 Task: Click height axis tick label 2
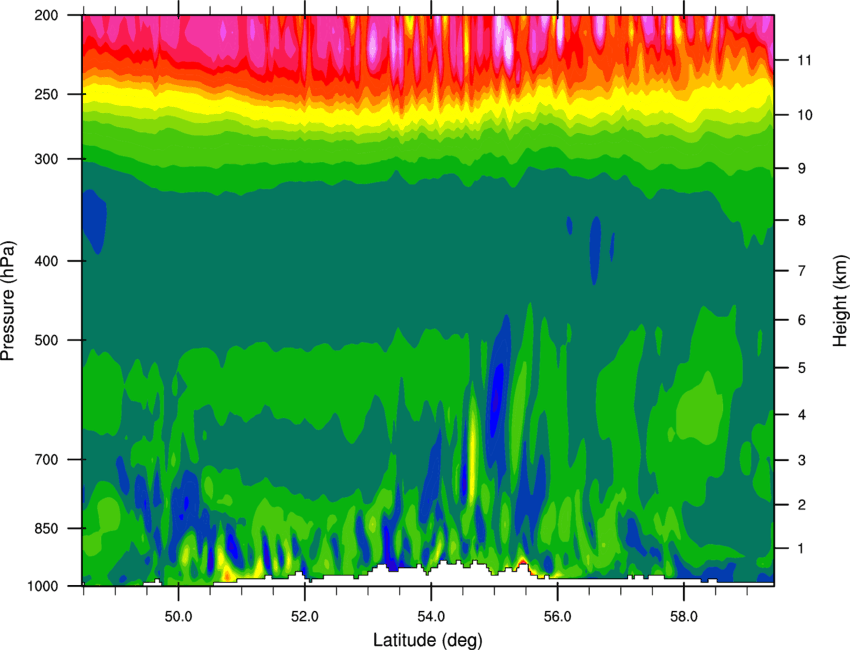pos(801,505)
